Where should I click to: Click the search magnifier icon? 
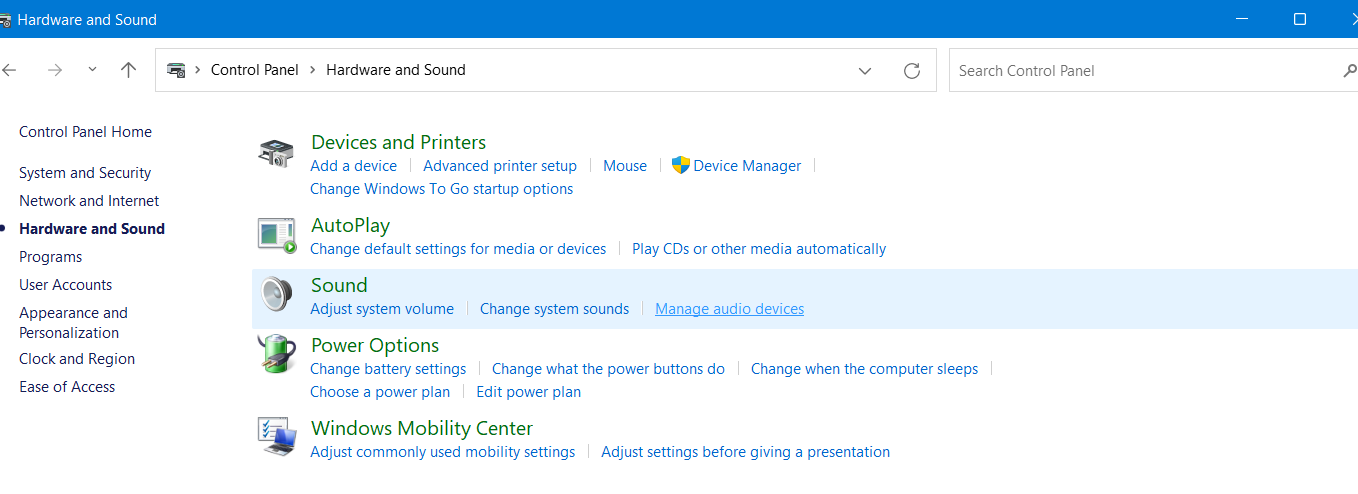coord(1349,71)
